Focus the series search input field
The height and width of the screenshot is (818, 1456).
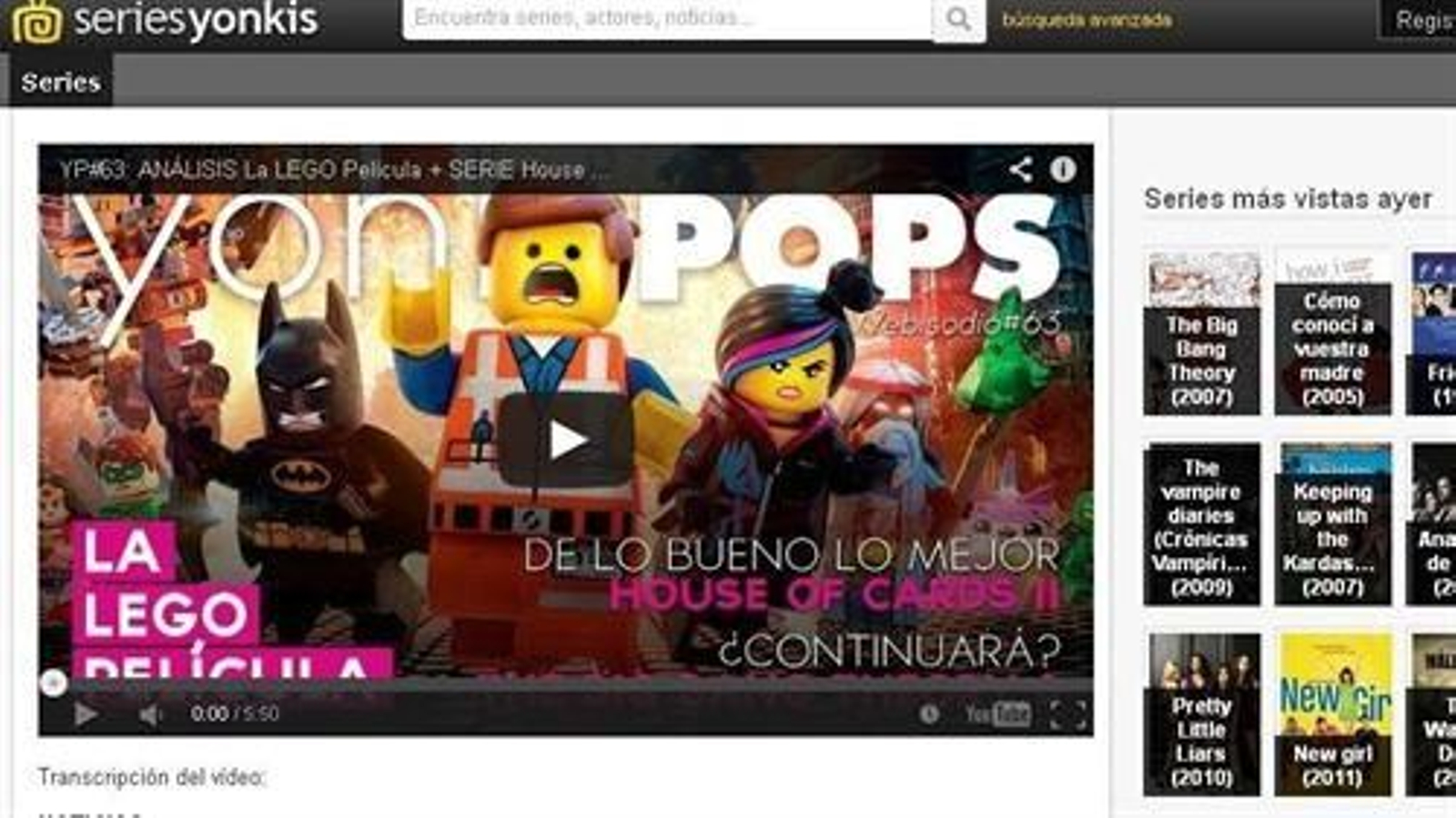pyautogui.click(x=668, y=18)
